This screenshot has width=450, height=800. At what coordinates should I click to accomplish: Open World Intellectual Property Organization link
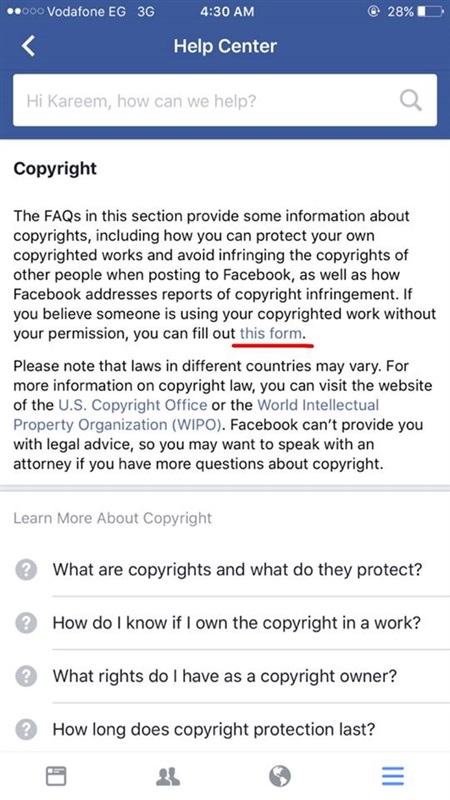point(196,415)
